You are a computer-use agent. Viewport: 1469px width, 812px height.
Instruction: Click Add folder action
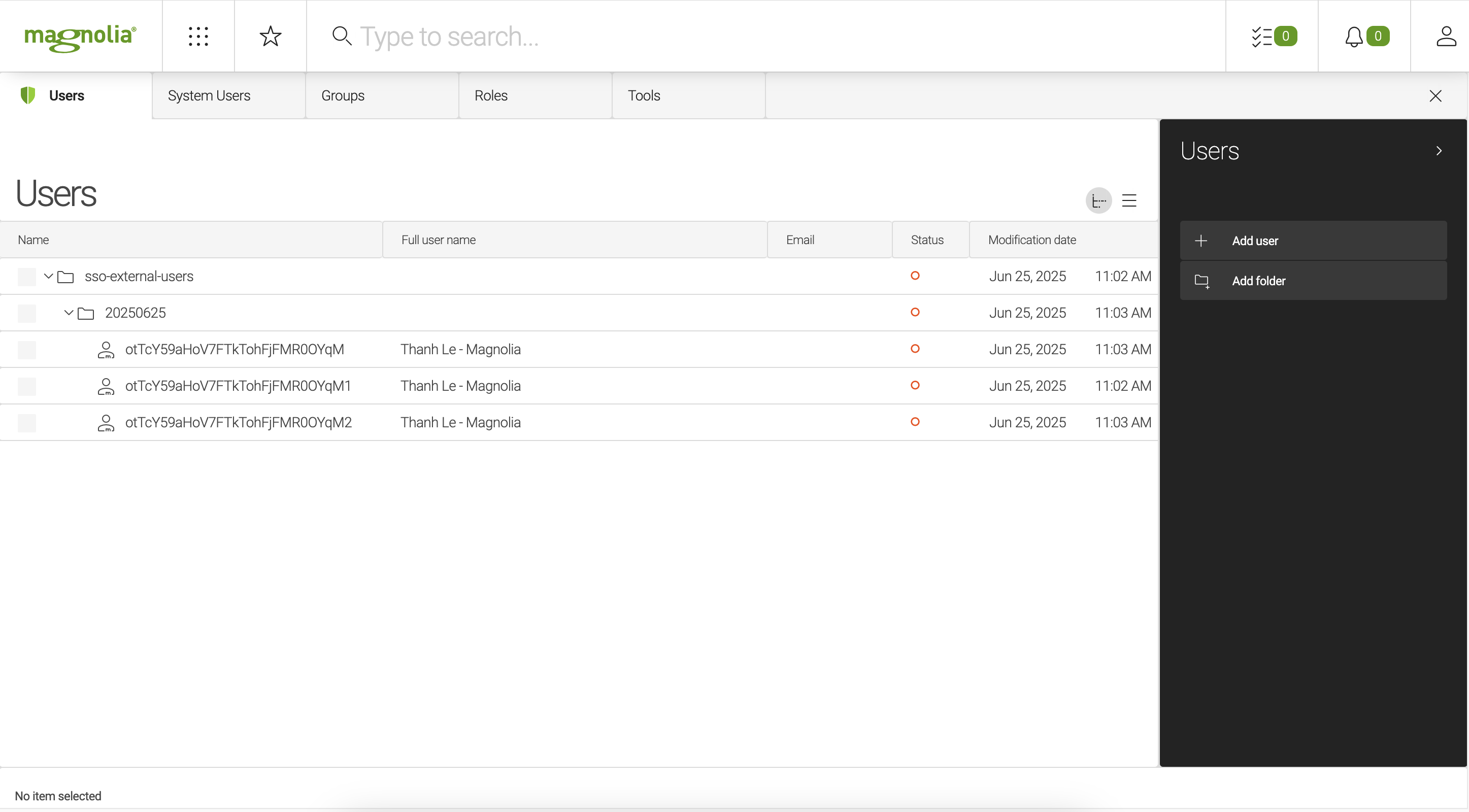coord(1313,281)
